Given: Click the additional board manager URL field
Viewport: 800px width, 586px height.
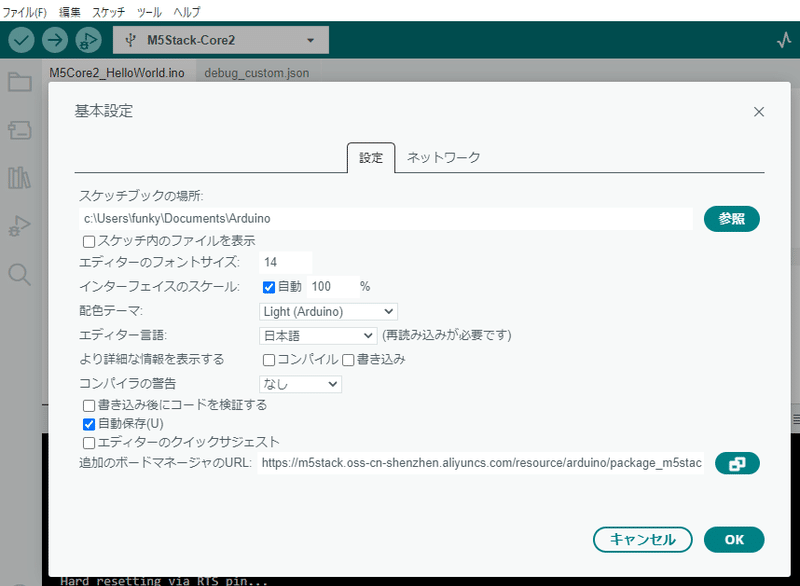Looking at the screenshot, I should (481, 463).
